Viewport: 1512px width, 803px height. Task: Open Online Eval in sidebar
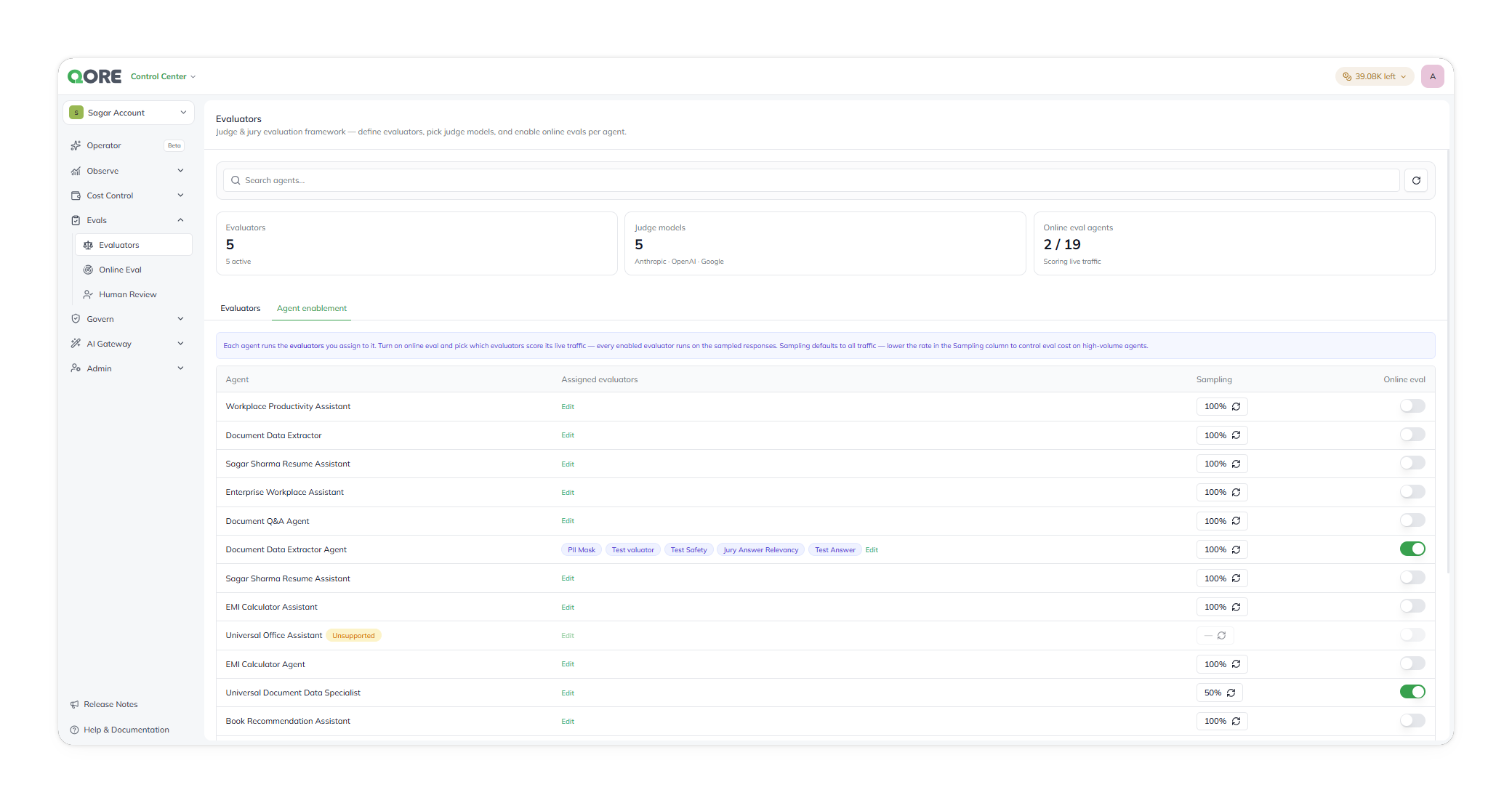click(x=134, y=270)
